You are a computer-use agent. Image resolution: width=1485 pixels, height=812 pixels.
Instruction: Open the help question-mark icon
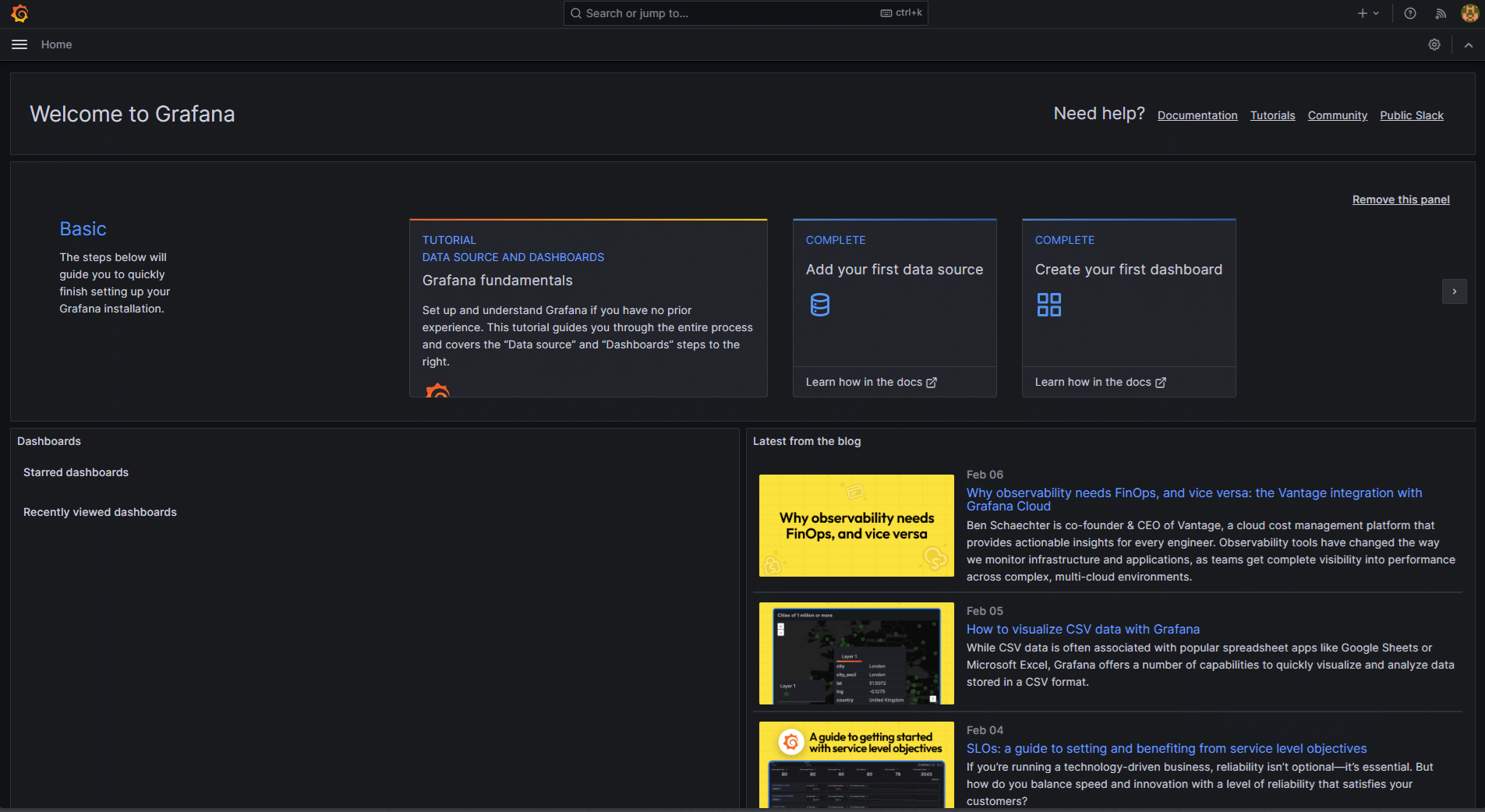1410,13
